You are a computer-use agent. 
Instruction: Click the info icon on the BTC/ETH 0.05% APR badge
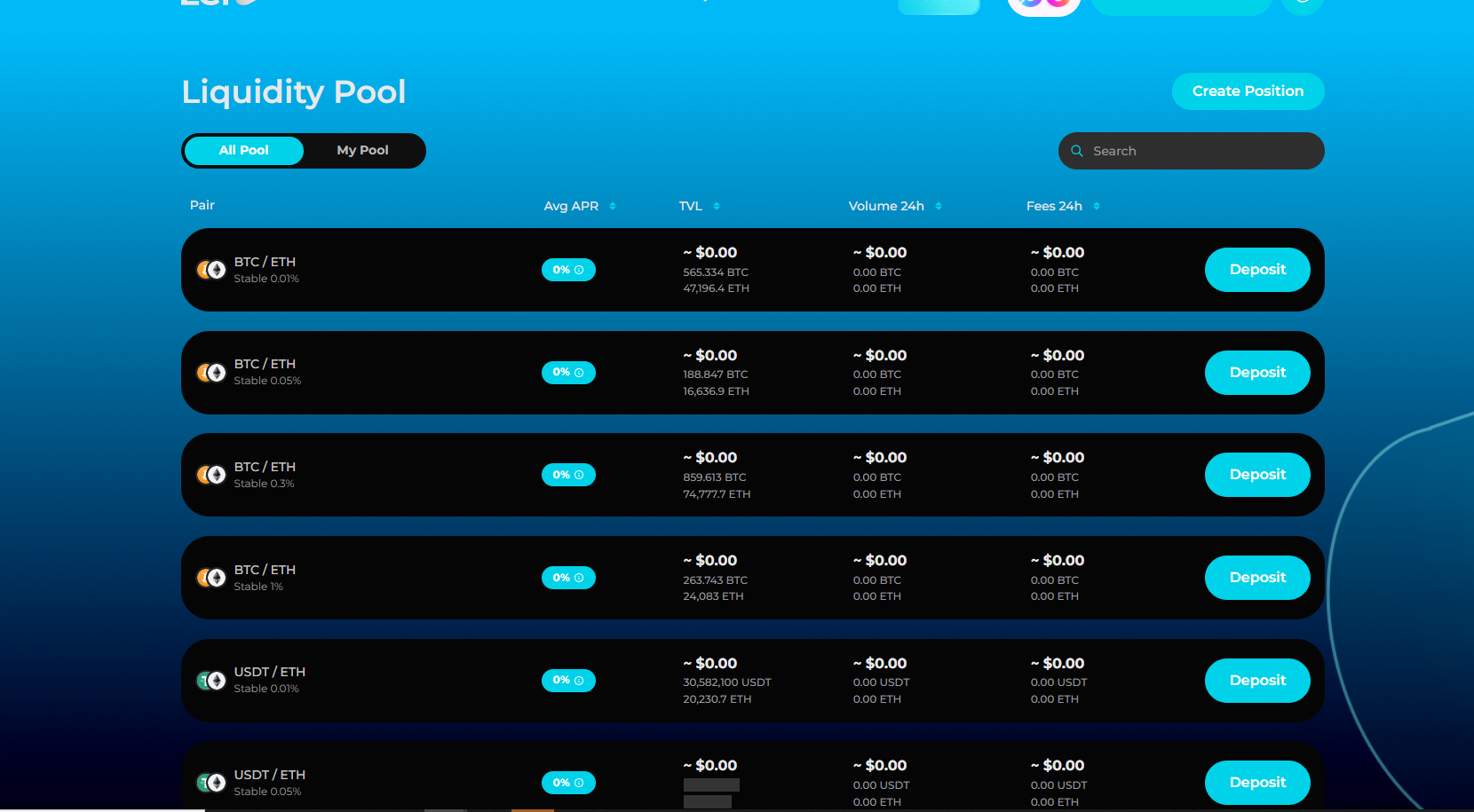[x=579, y=373]
